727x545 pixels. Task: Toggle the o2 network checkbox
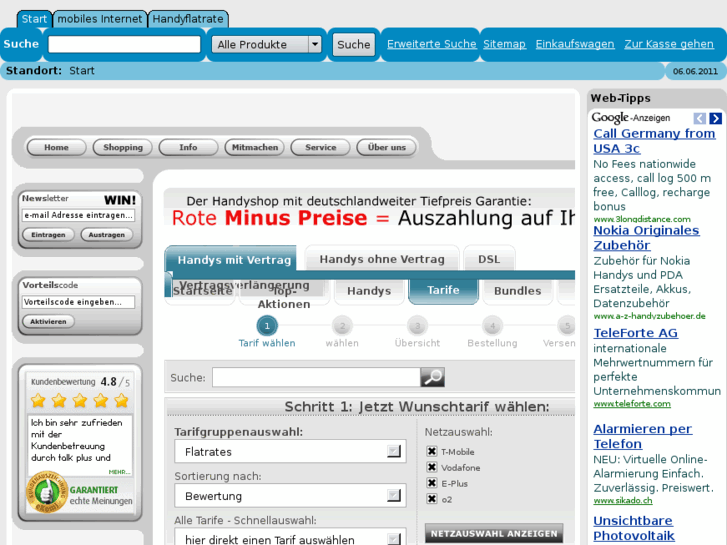tap(432, 499)
